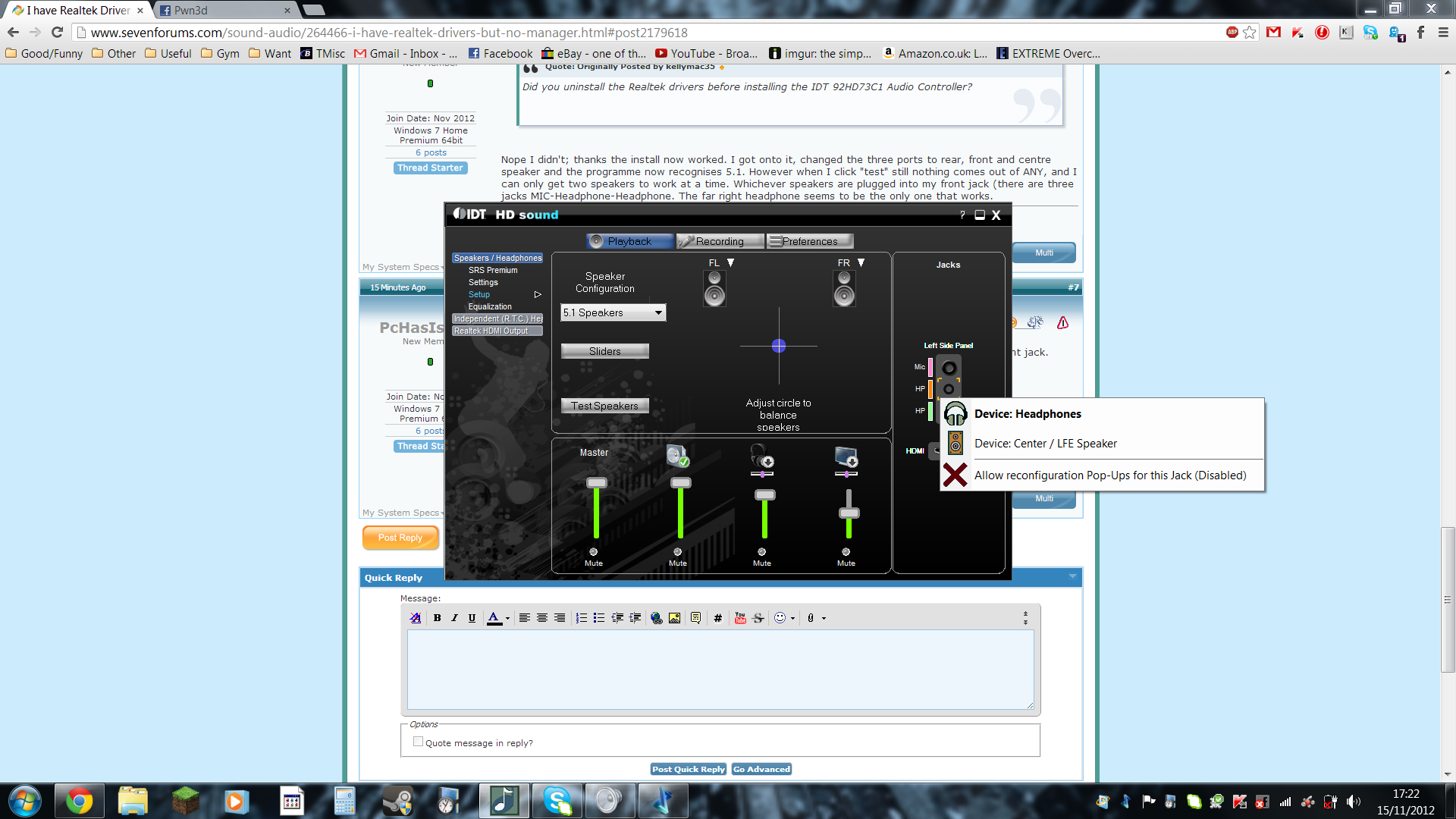This screenshot has width=1456, height=819.
Task: Select the Center / LFE Speaker icon
Action: (x=955, y=443)
